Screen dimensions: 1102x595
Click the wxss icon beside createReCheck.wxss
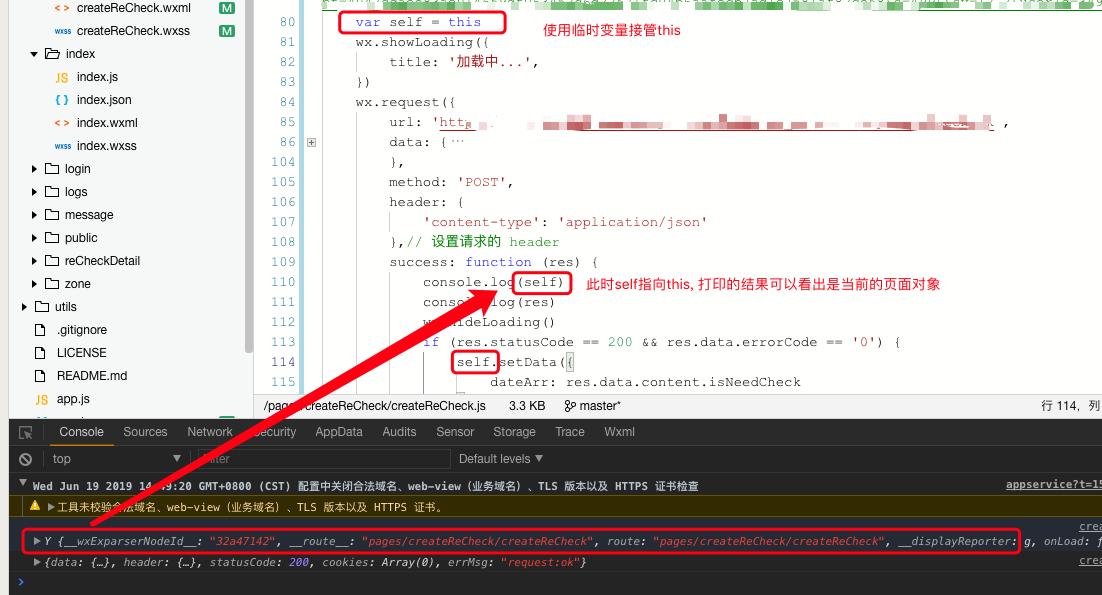pyautogui.click(x=63, y=31)
